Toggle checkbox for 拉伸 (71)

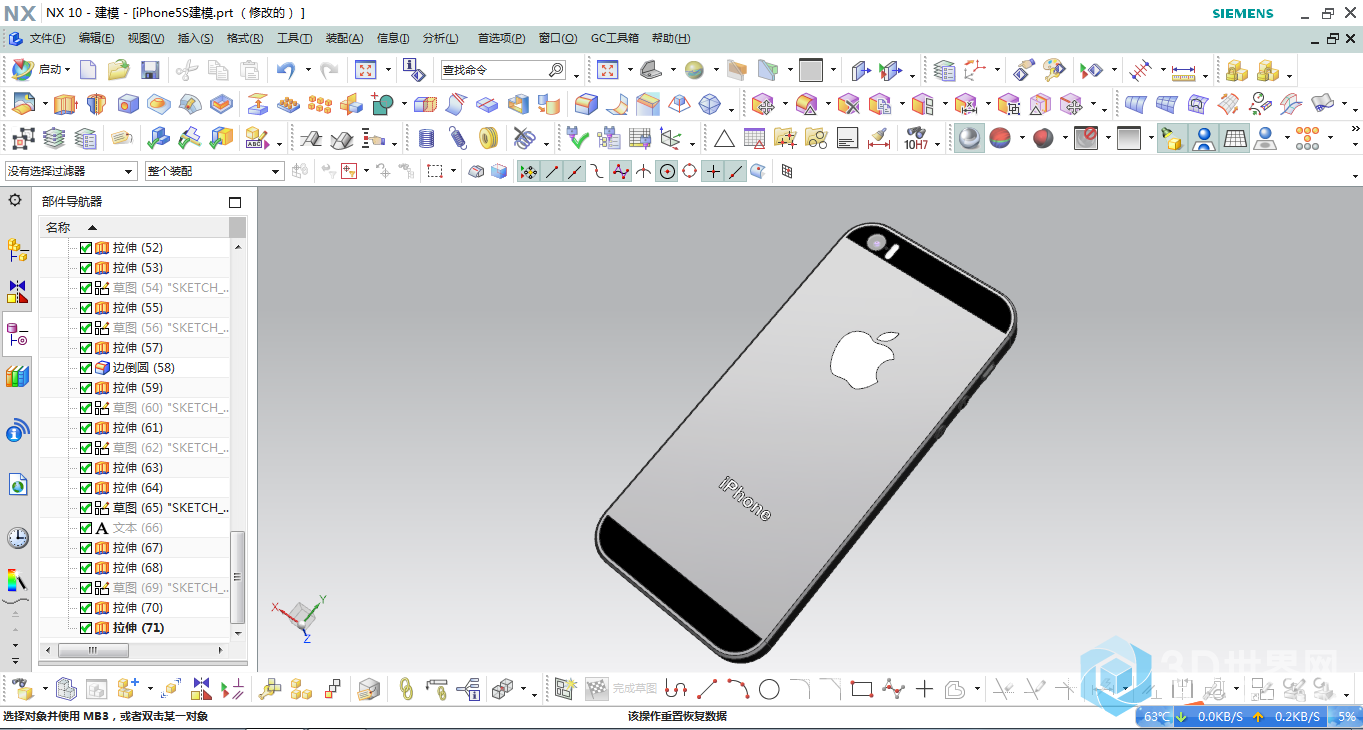coord(86,628)
